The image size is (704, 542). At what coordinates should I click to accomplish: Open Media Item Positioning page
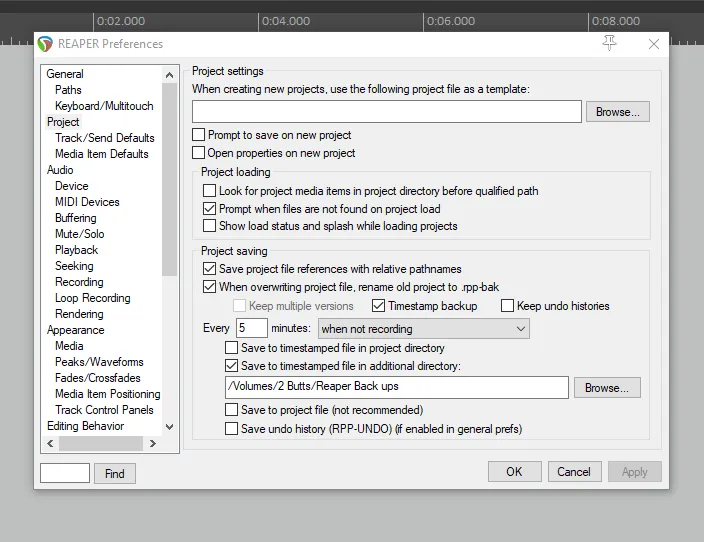[x=107, y=394]
